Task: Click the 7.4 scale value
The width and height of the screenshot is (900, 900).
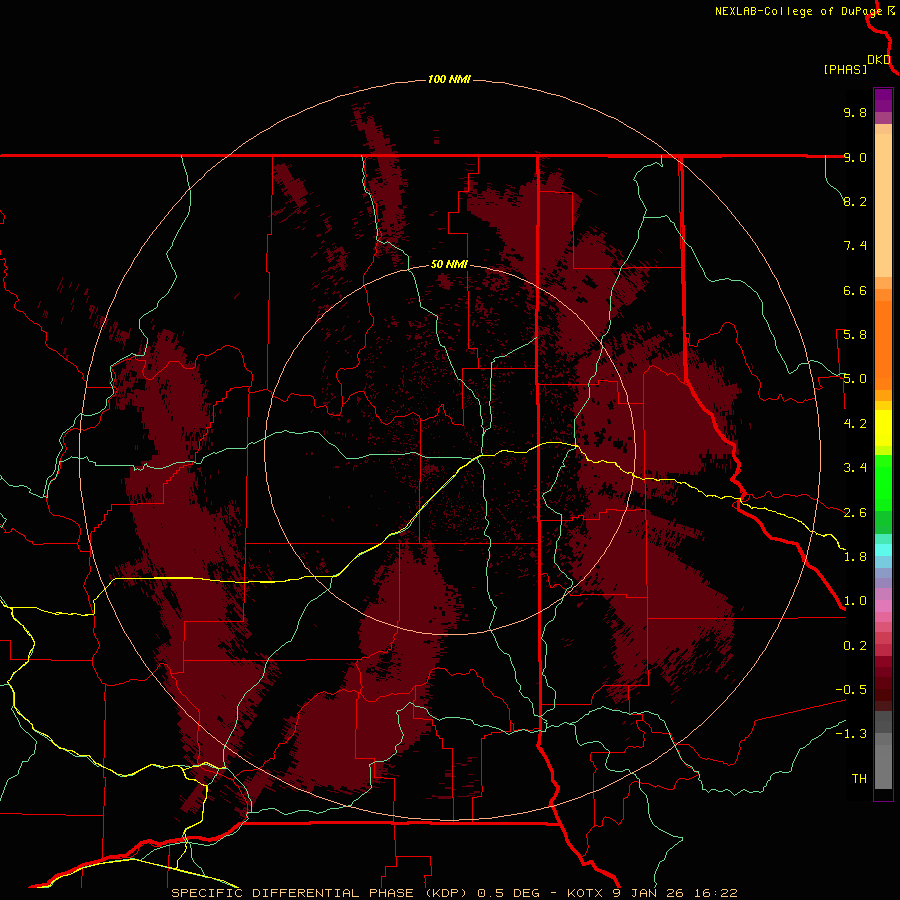Action: [x=855, y=246]
